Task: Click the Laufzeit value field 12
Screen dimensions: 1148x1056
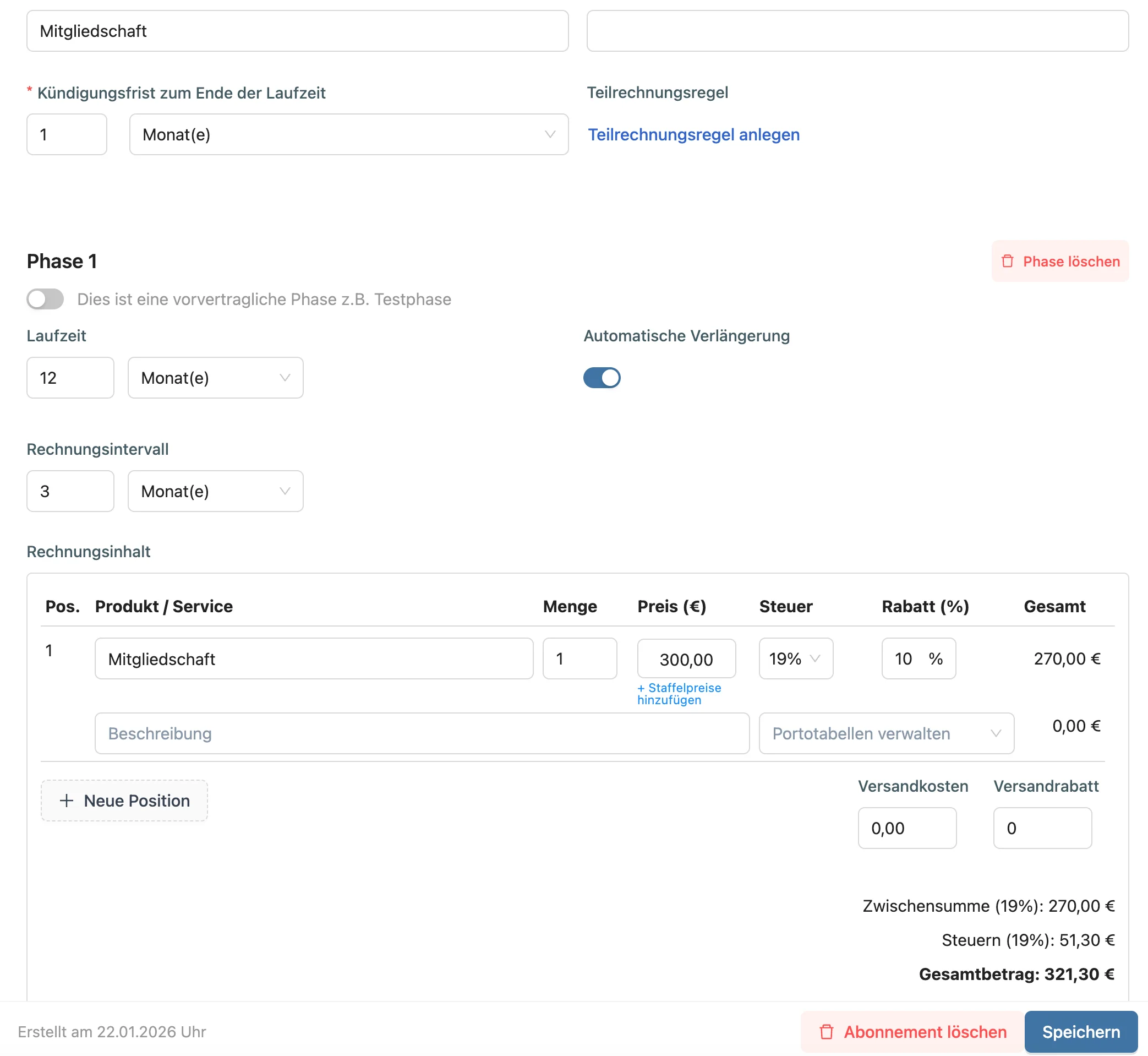Action: [70, 378]
